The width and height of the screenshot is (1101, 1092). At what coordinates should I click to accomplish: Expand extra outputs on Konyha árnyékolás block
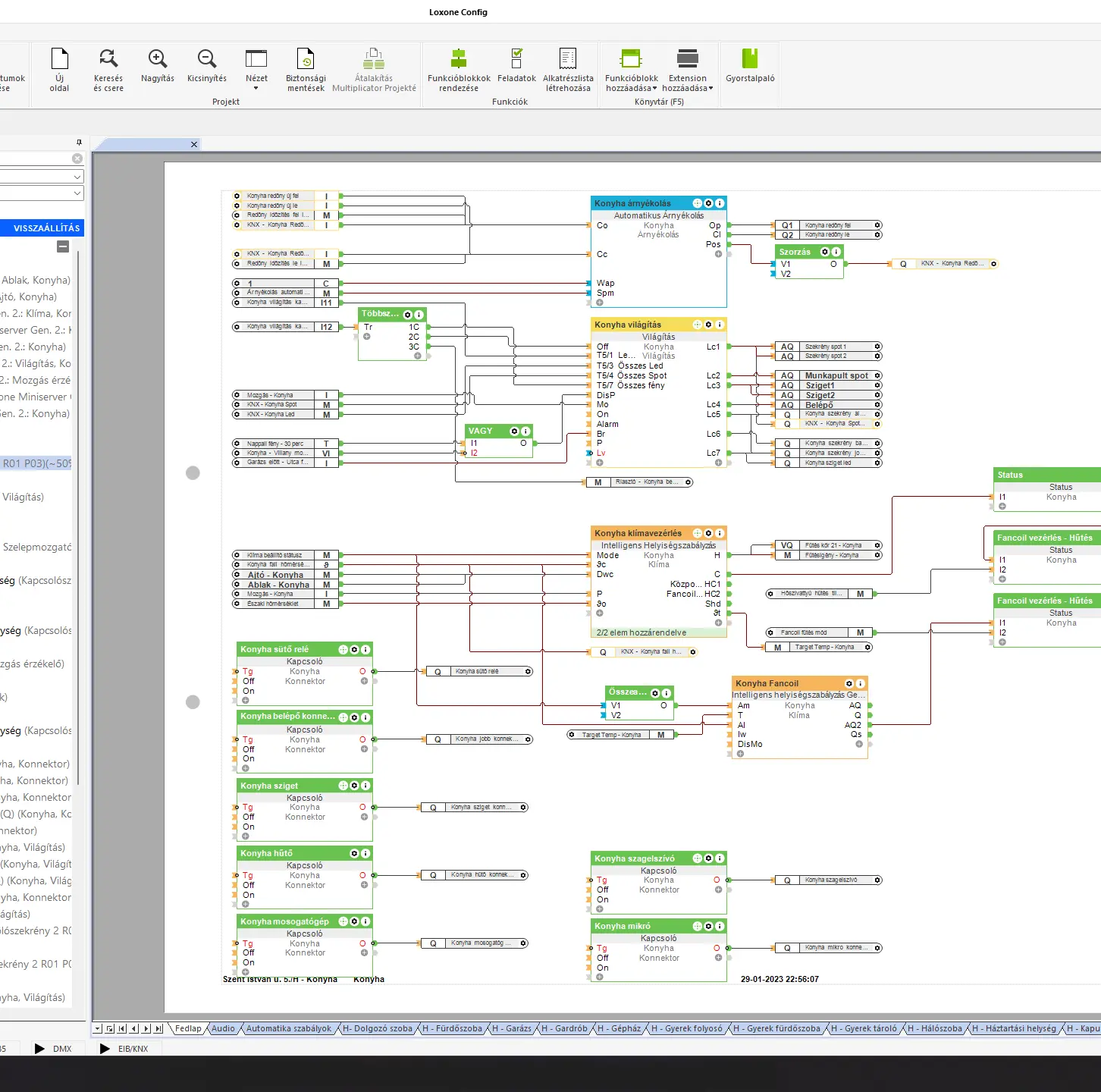[718, 254]
